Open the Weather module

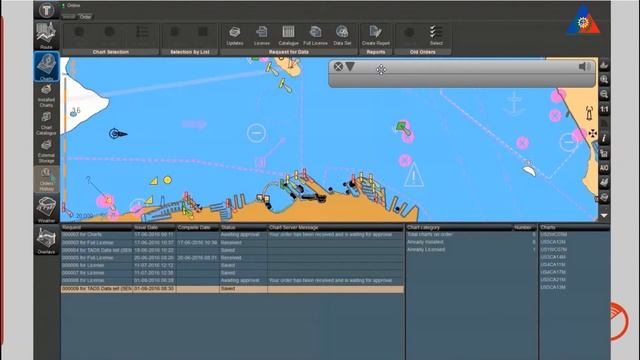click(46, 209)
